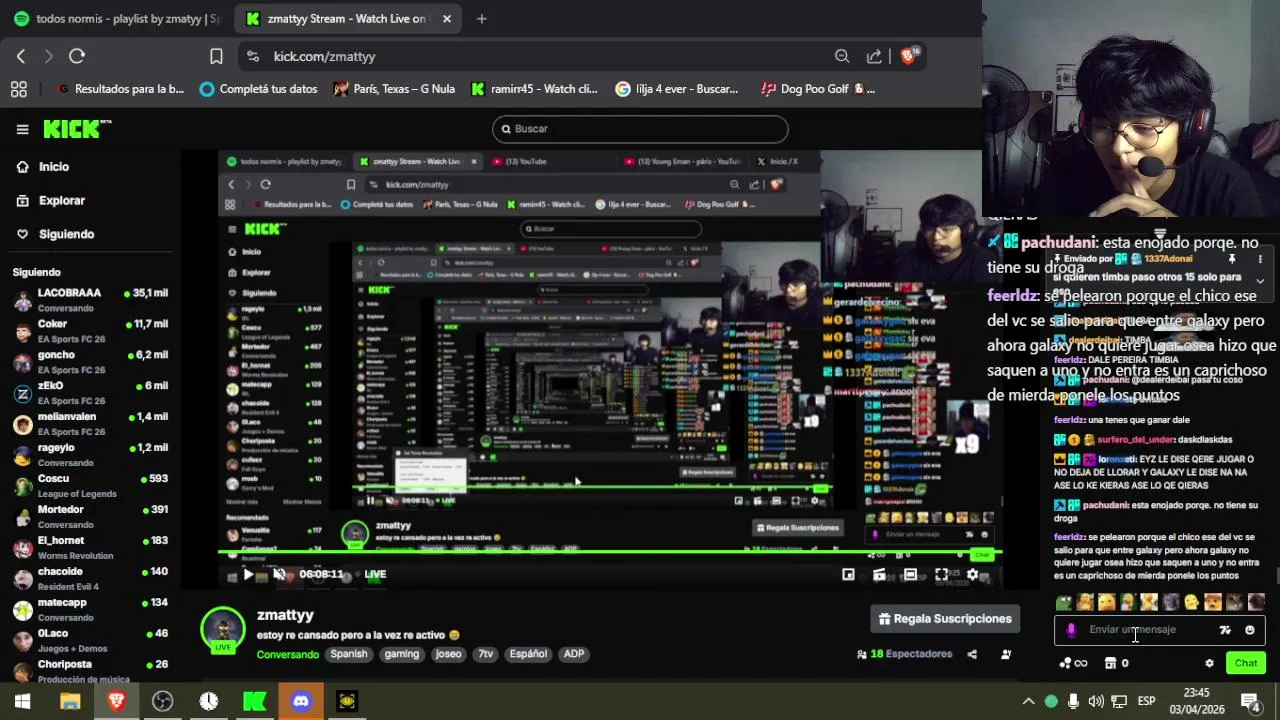The image size is (1280, 720).
Task: Click the 7tv tag
Action: (x=485, y=654)
